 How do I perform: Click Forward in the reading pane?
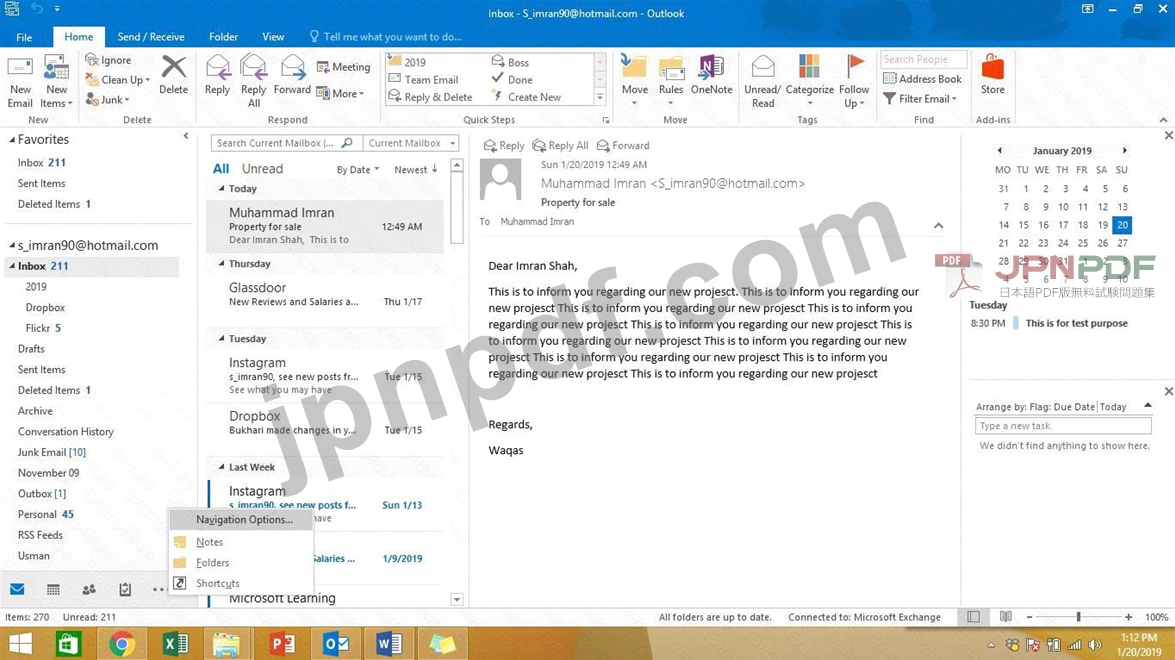(623, 145)
